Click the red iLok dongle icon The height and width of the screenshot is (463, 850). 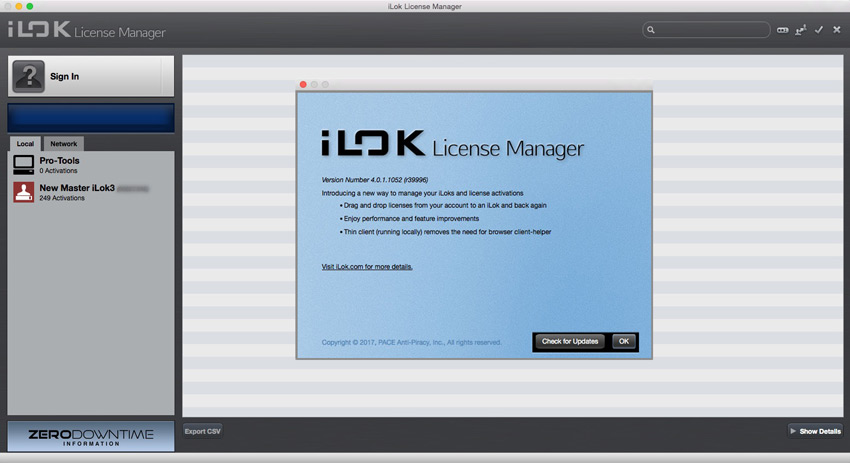23,192
